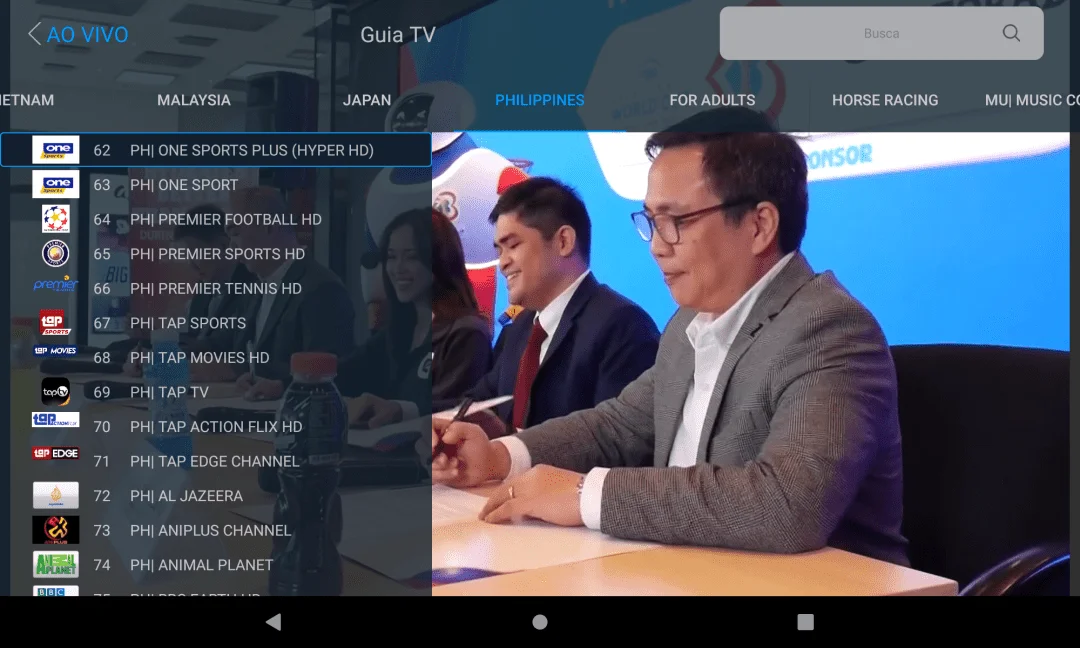Image resolution: width=1080 pixels, height=648 pixels.
Task: Tap the Premier Tennis logo
Action: pos(56,284)
